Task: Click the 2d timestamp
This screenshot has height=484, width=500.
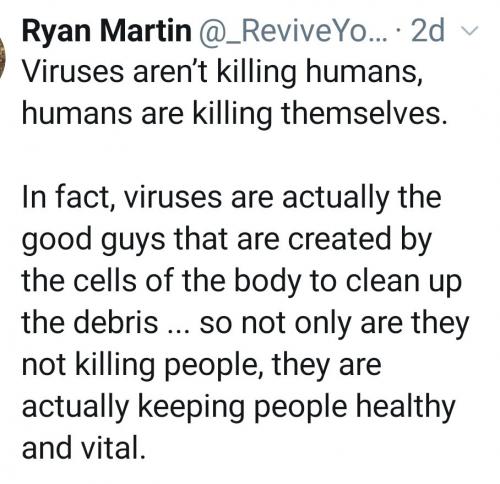Action: tap(428, 30)
